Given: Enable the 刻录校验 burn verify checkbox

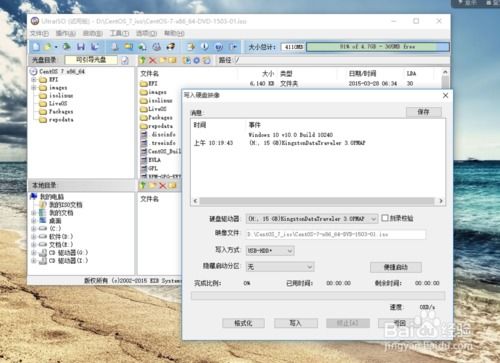Looking at the screenshot, I should point(385,218).
